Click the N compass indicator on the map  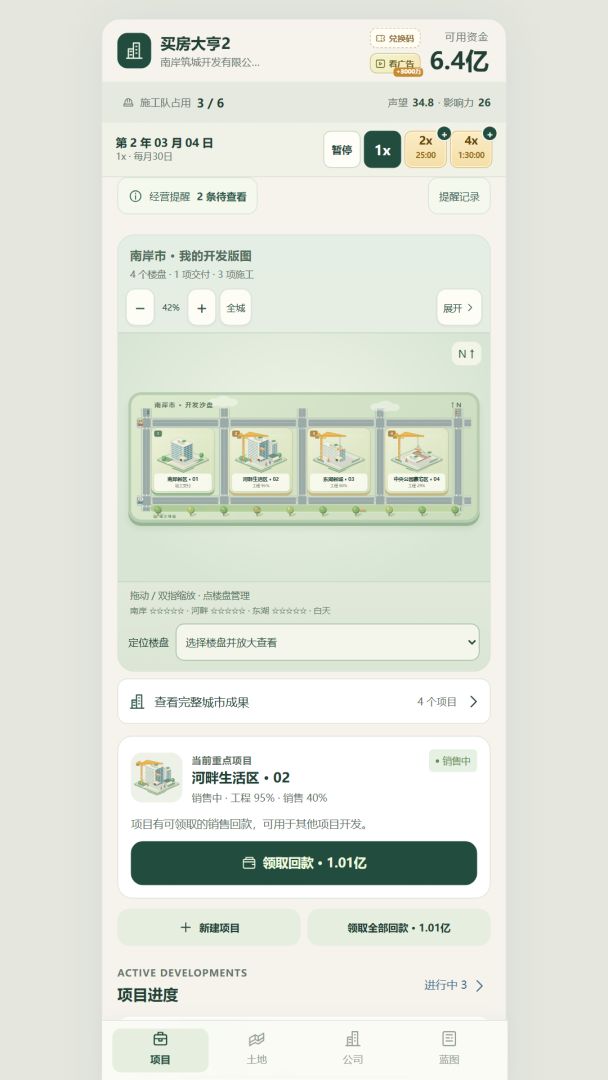point(466,353)
